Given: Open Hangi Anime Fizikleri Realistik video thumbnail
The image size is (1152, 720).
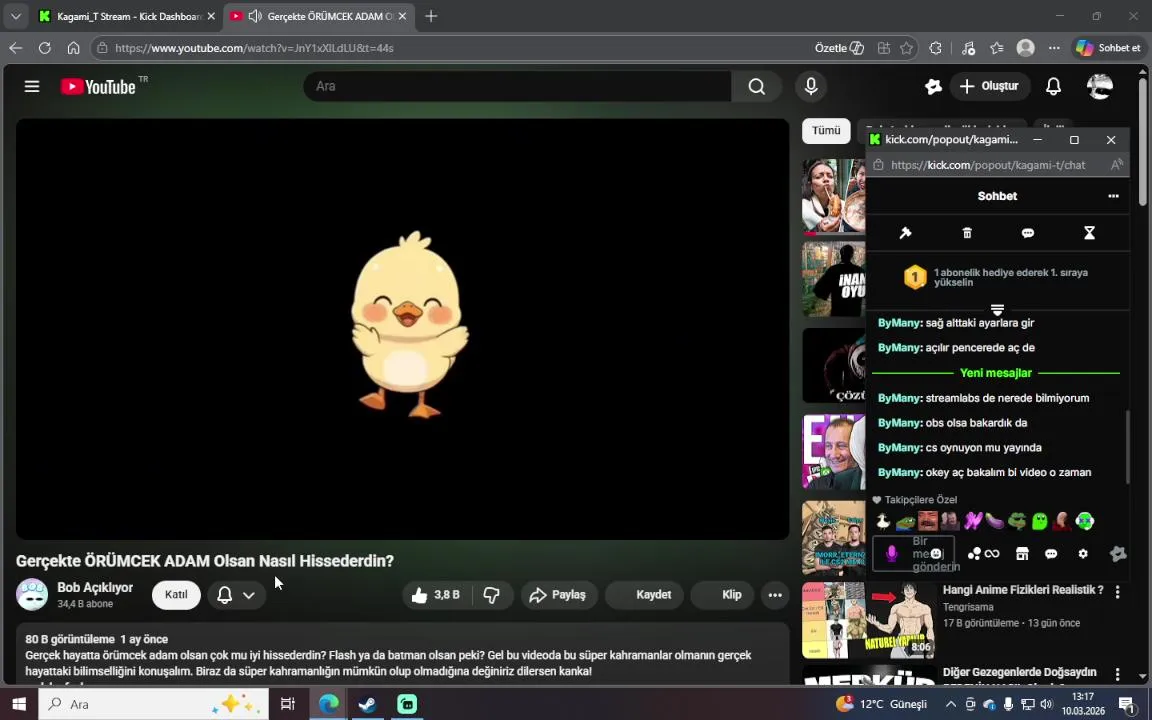Looking at the screenshot, I should (869, 620).
